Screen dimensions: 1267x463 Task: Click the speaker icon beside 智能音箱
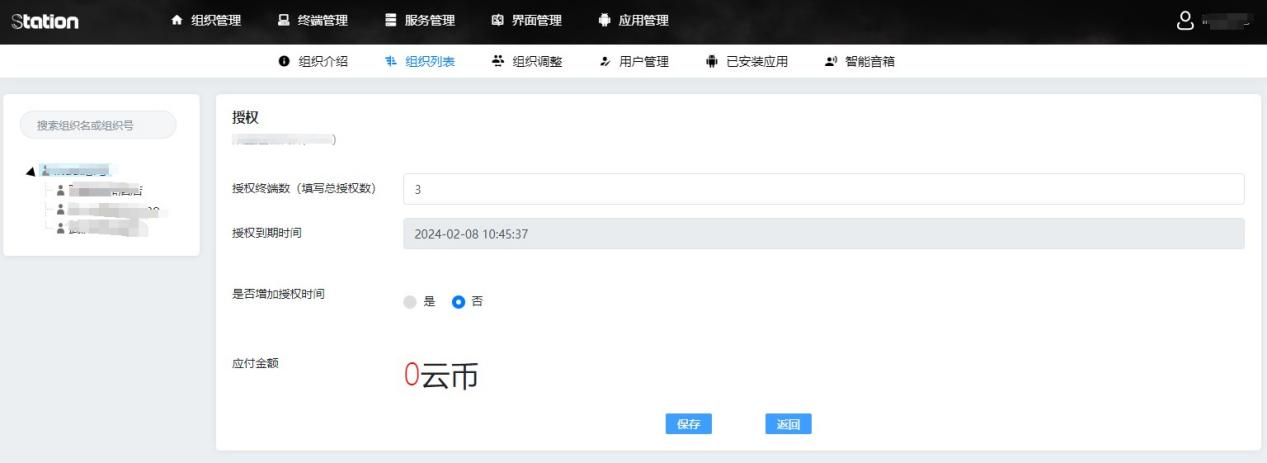point(830,61)
